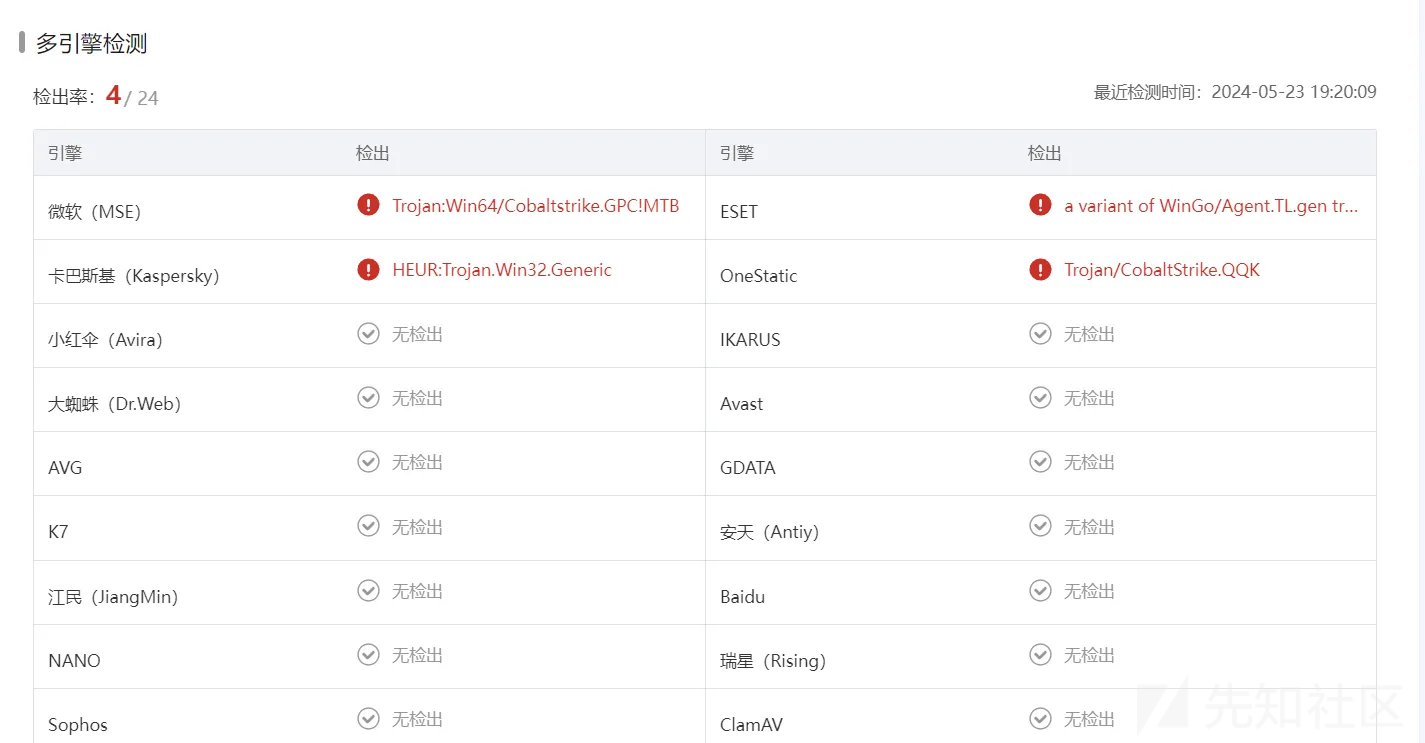Screen dimensions: 1425x743
Task: Click the 江民 (JiangMin) engine name
Action: pyautogui.click(x=113, y=597)
